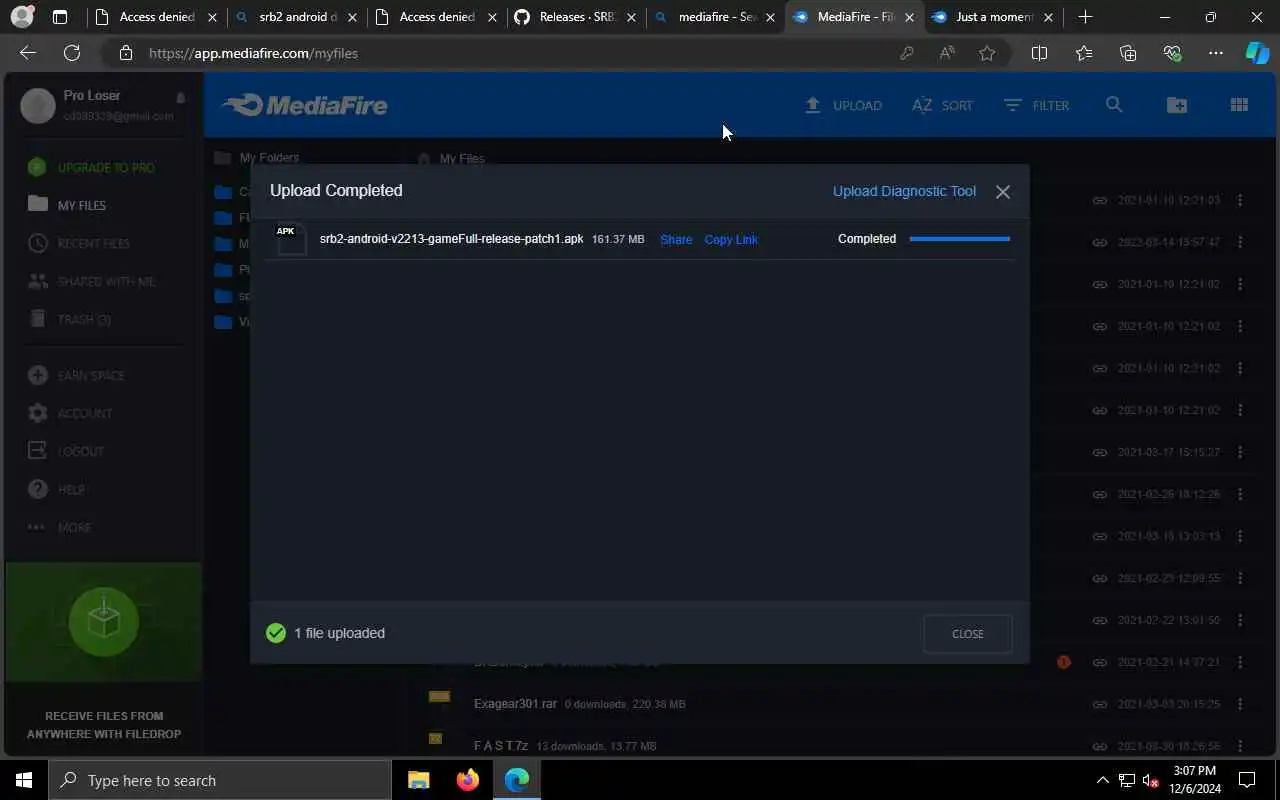
Task: Open HELP in the sidebar
Action: pos(57,489)
